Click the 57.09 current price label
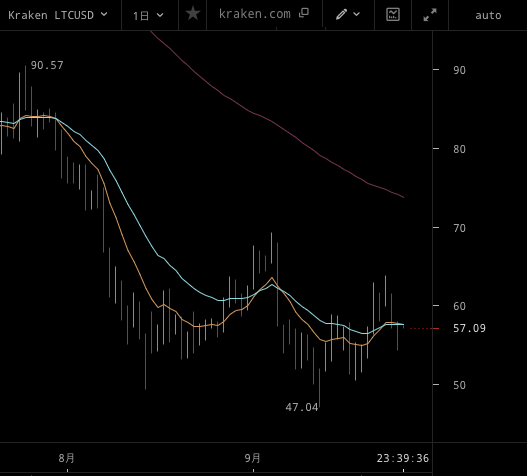 pyautogui.click(x=469, y=328)
